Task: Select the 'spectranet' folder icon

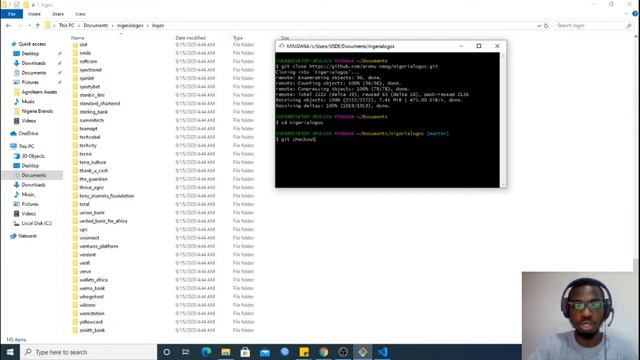Action: [75, 70]
